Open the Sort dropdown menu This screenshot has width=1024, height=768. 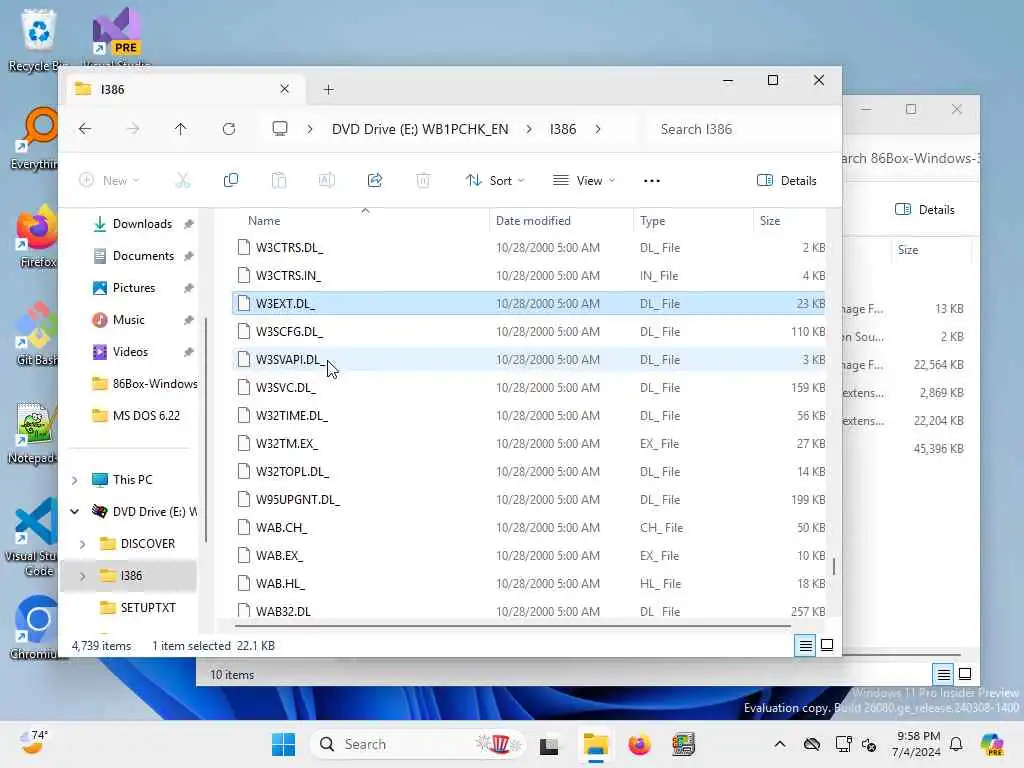[495, 180]
